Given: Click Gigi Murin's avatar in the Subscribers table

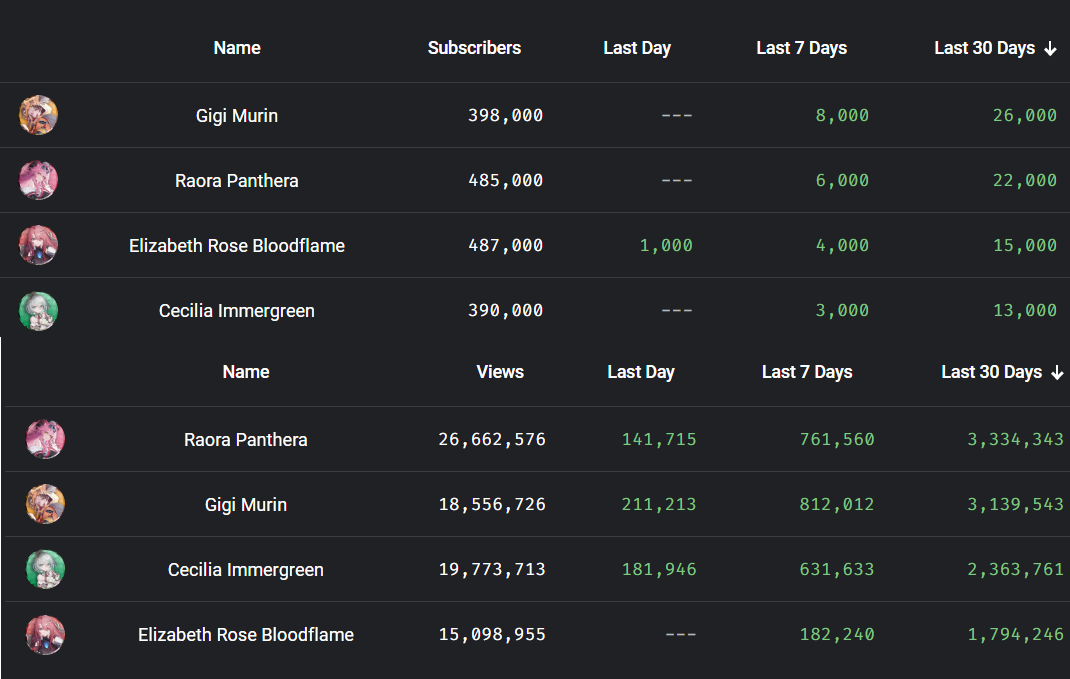Looking at the screenshot, I should point(38,116).
